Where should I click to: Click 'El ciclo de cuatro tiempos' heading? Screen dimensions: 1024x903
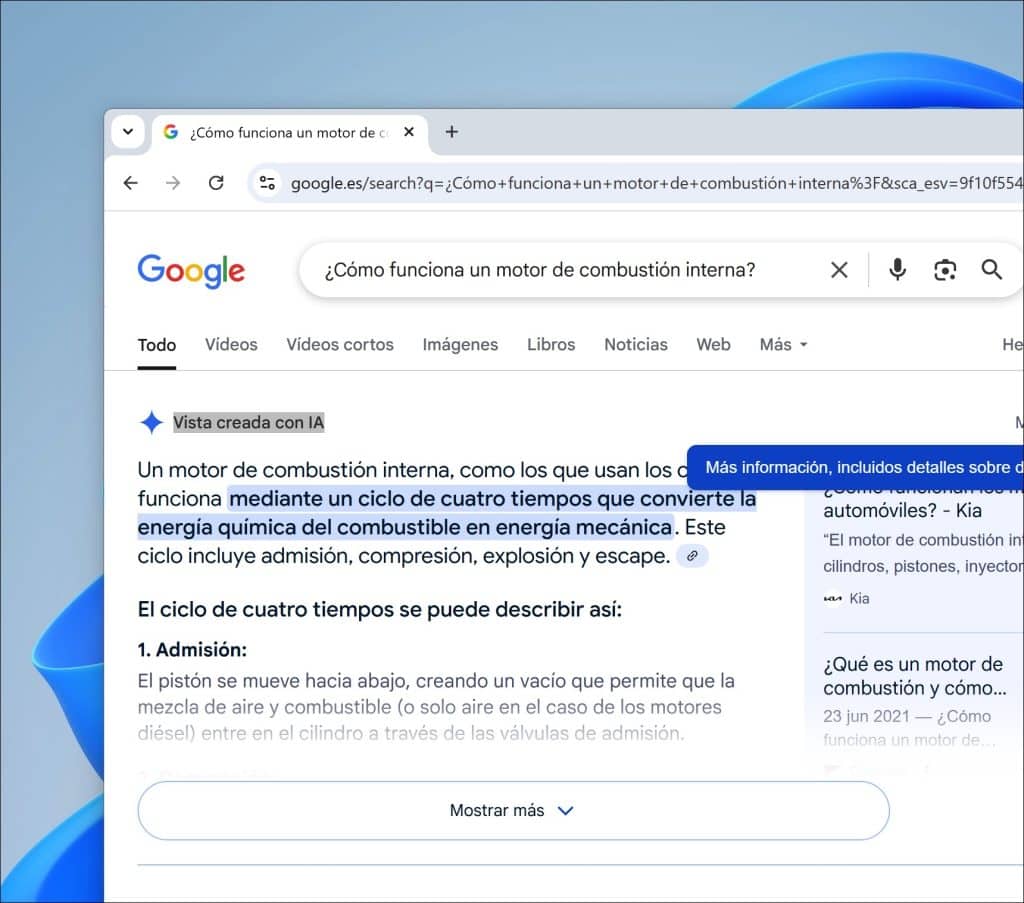379,609
